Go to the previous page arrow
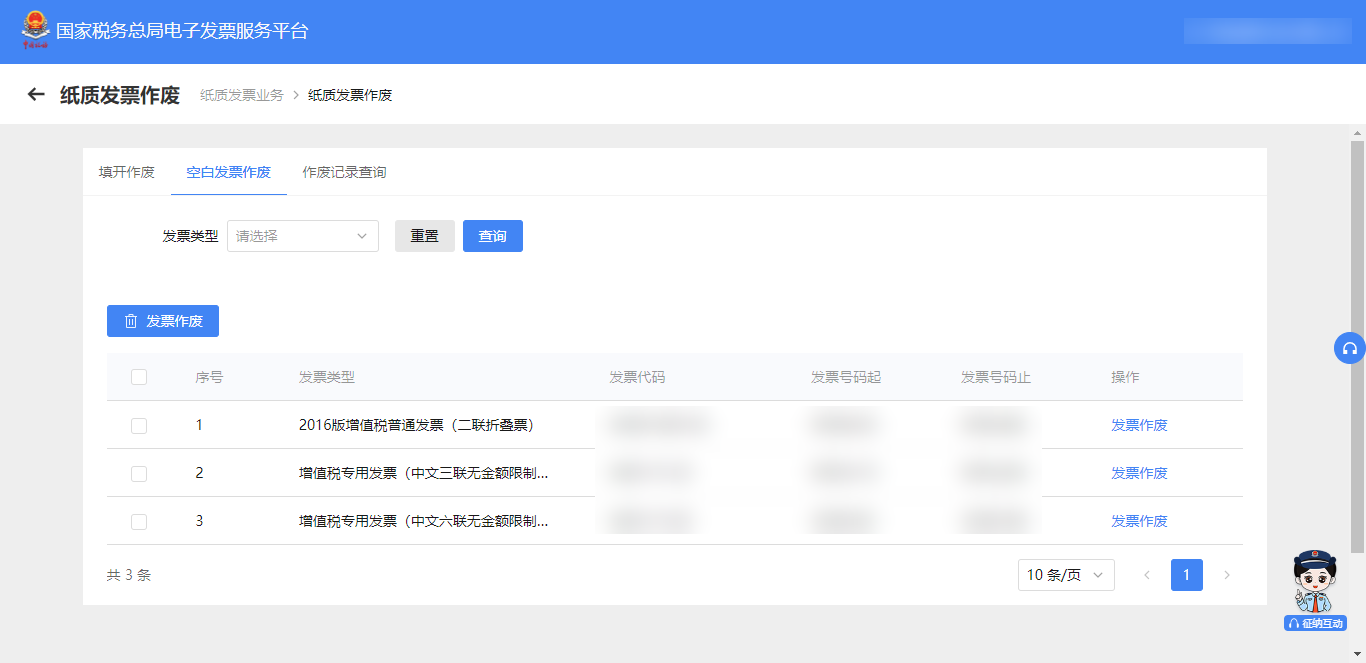This screenshot has width=1366, height=663. 1147,575
